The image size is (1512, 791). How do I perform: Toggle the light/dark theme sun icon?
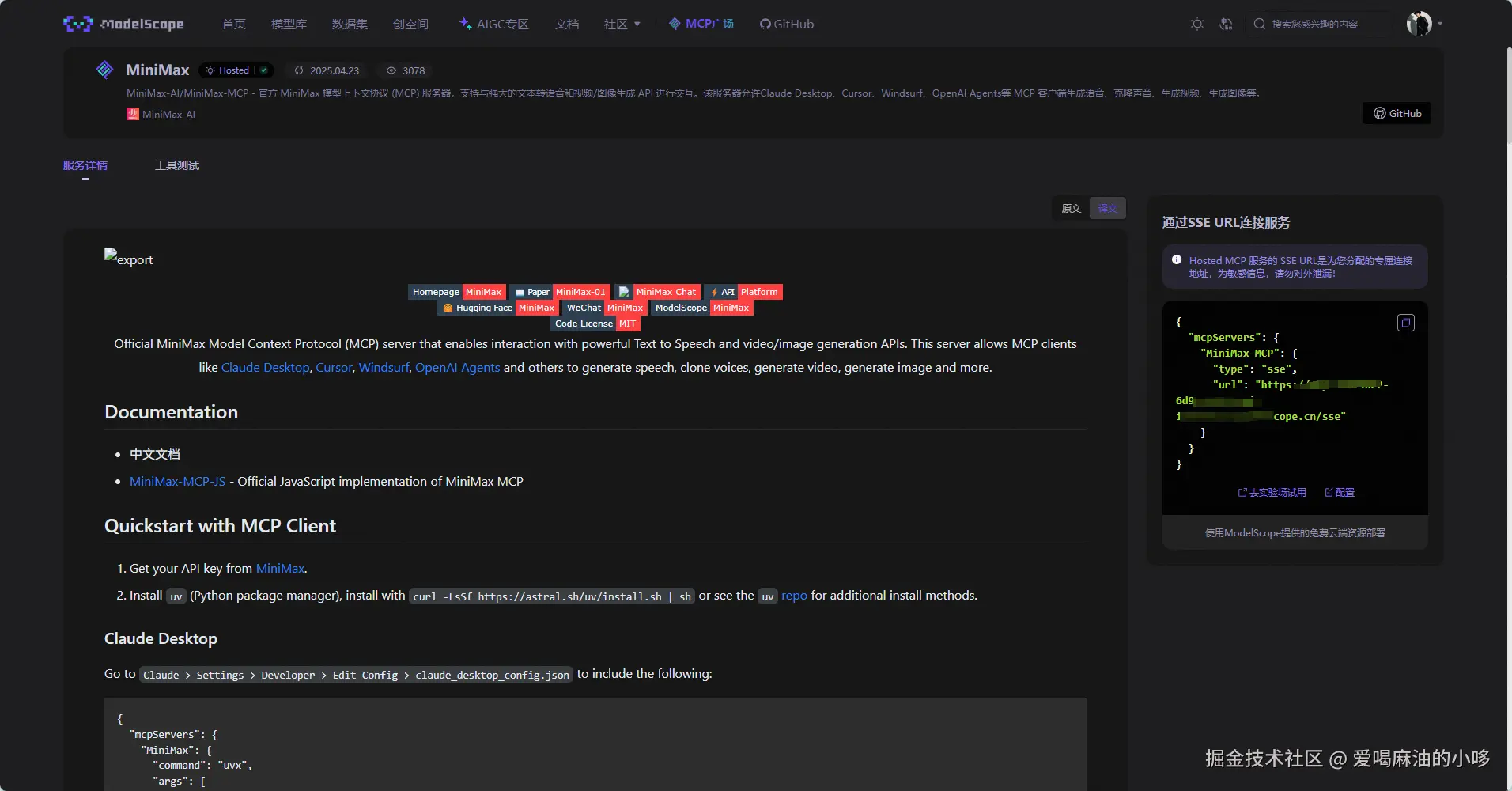pyautogui.click(x=1197, y=24)
